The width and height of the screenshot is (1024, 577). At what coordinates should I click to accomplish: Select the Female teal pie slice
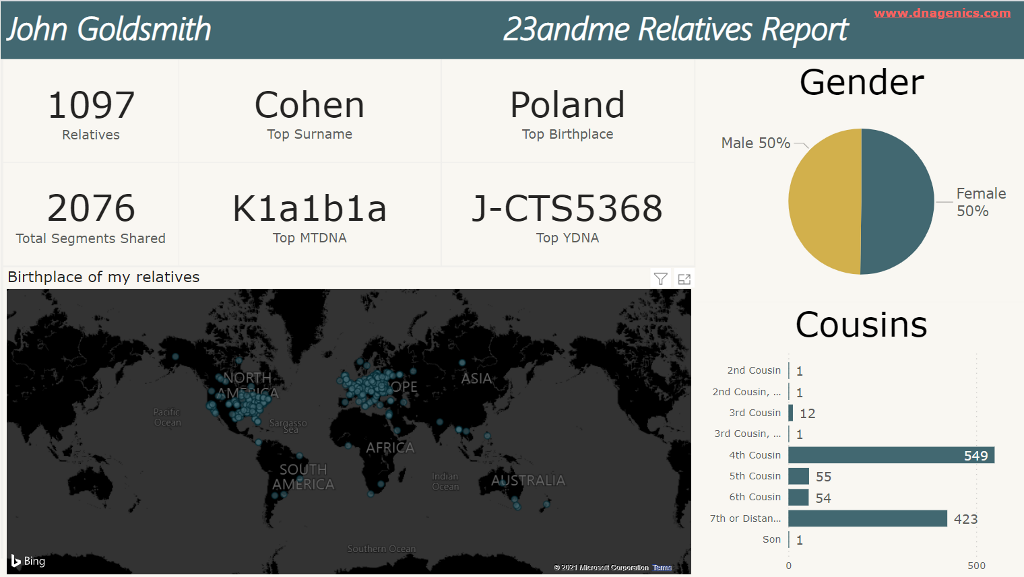[898, 202]
